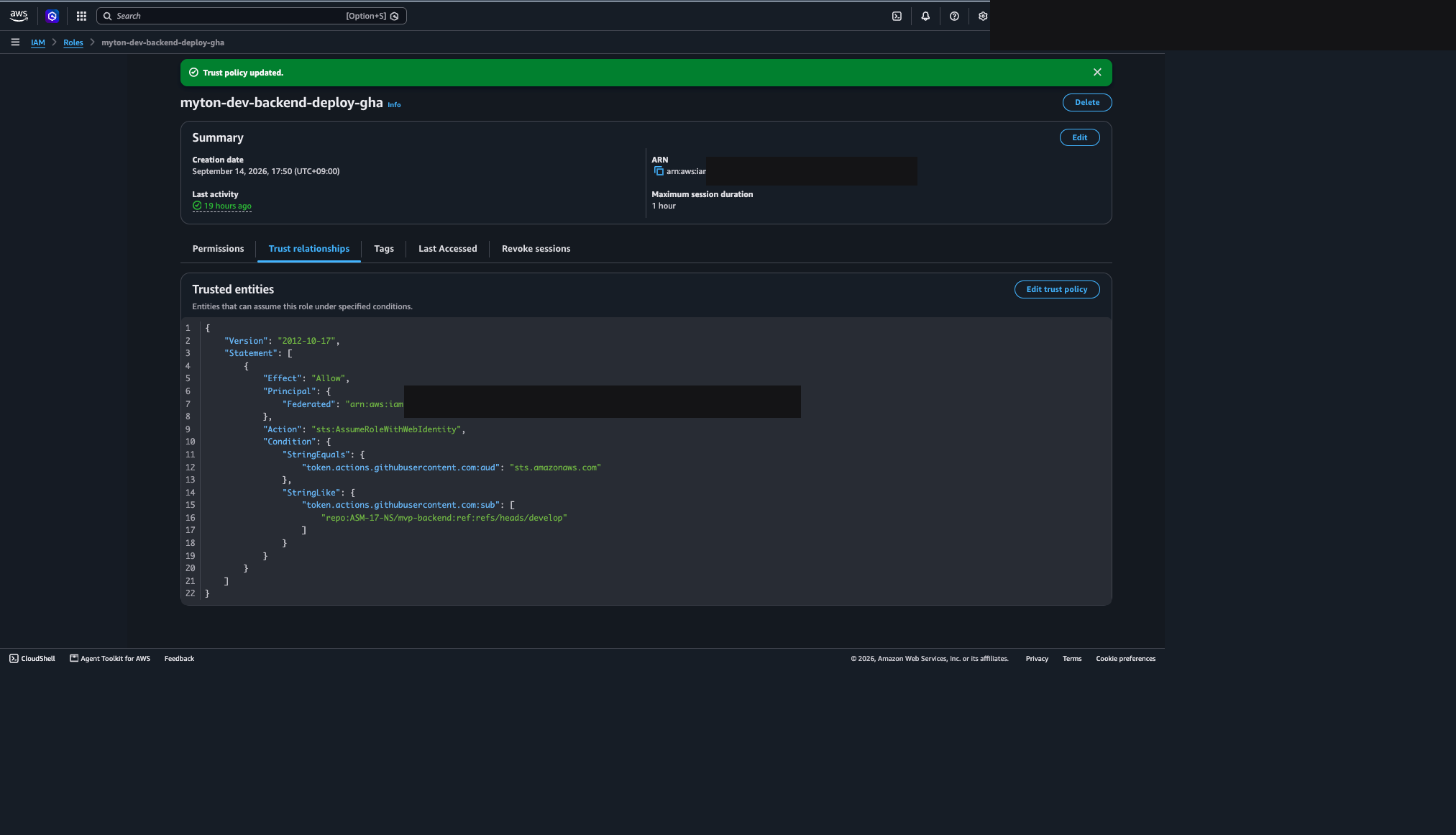Click the 1 hour session duration value

[x=664, y=206]
